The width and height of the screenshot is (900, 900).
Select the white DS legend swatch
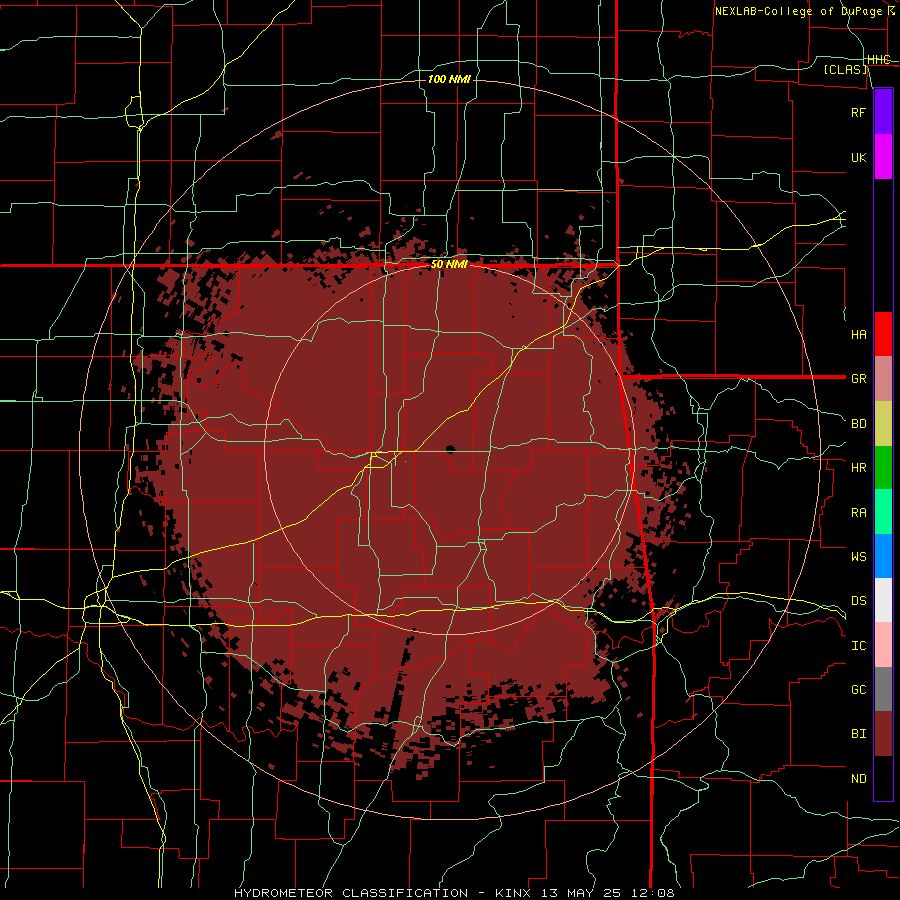pyautogui.click(x=883, y=600)
